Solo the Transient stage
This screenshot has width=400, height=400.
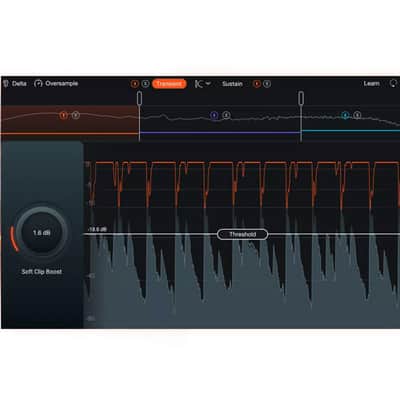145,84
